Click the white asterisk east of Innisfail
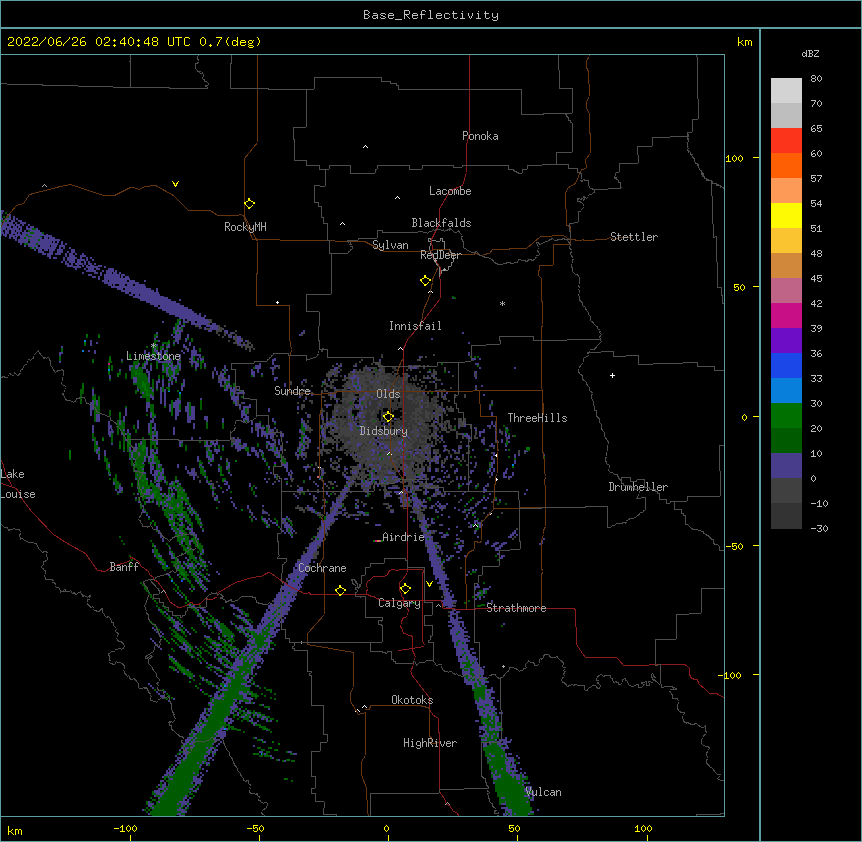 tap(502, 303)
